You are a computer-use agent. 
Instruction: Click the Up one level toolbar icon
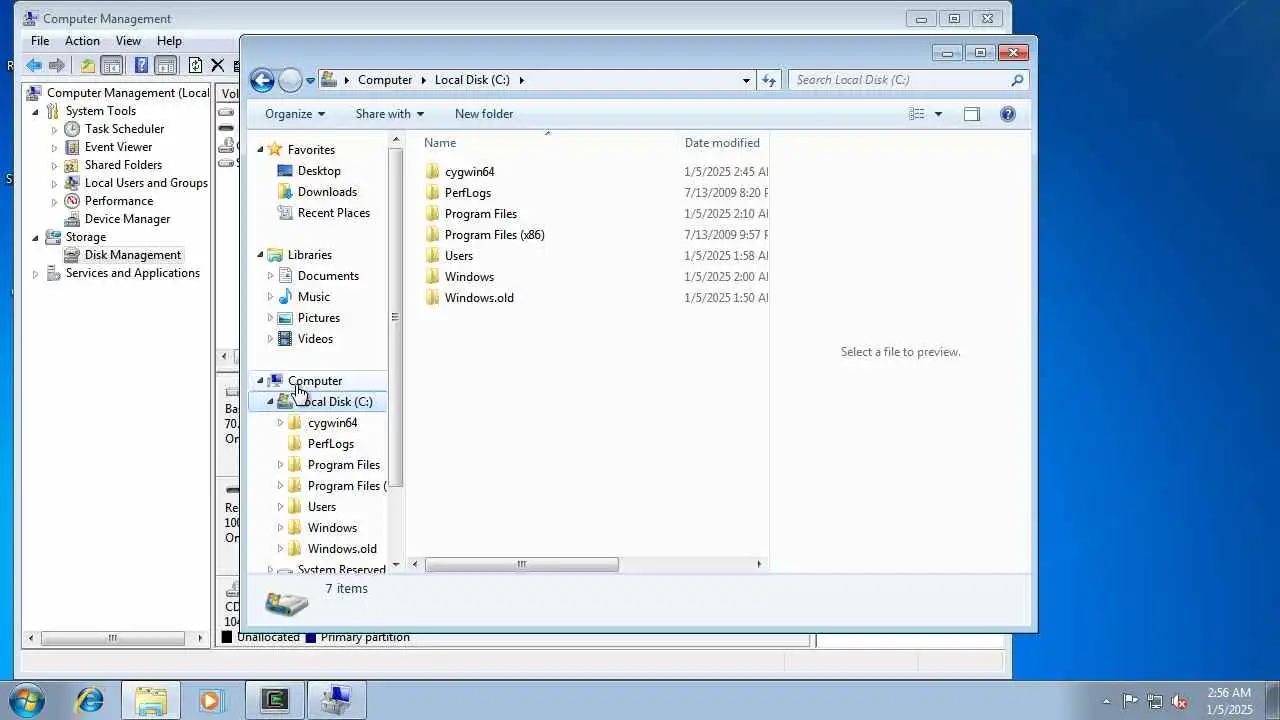pos(88,66)
